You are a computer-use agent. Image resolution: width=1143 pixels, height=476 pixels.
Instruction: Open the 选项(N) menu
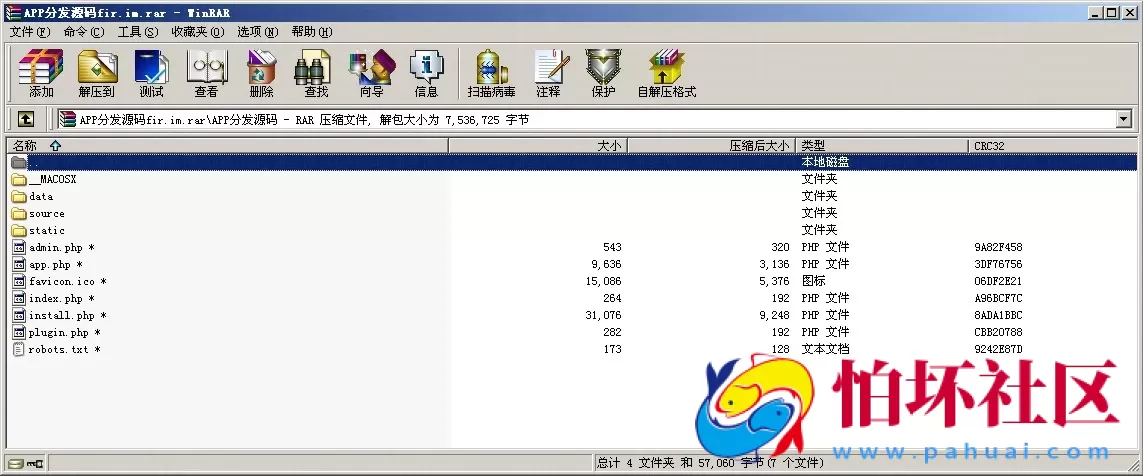click(257, 32)
